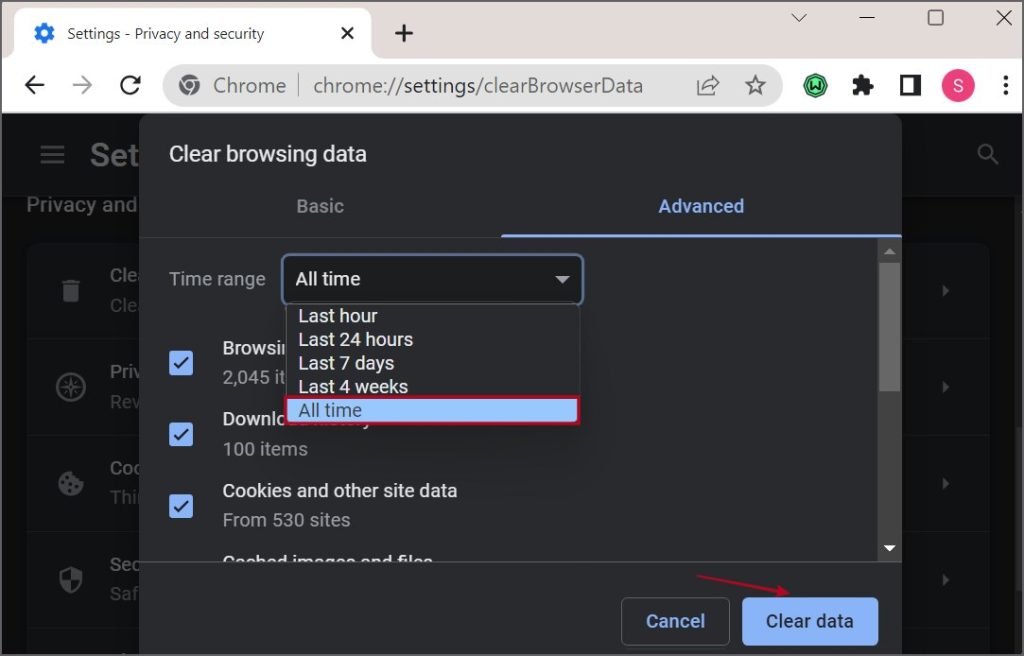This screenshot has width=1024, height=656.
Task: Uncheck Cookies and other site data
Action: click(x=181, y=506)
